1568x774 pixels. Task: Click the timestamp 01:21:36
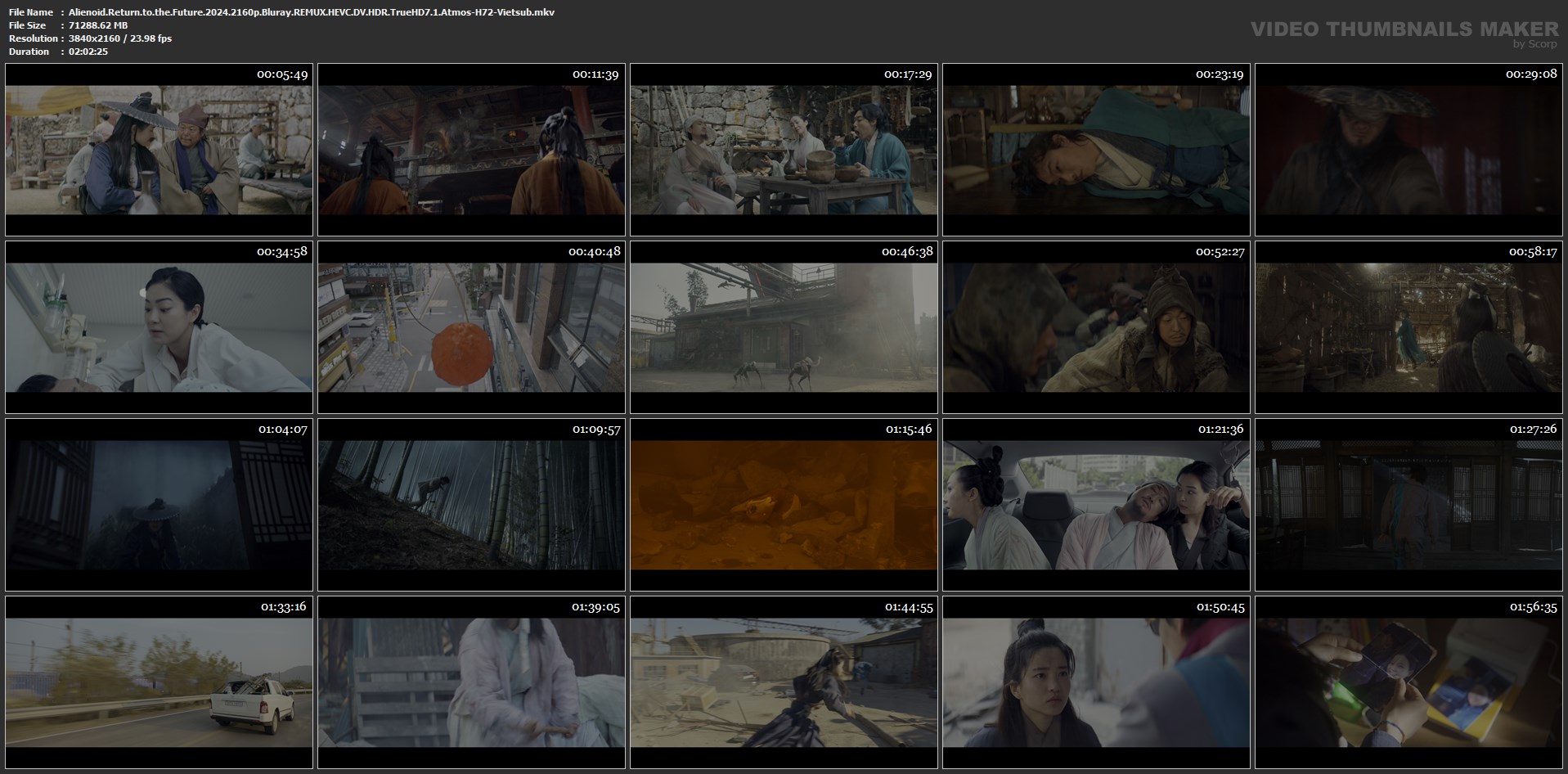[x=1220, y=430]
